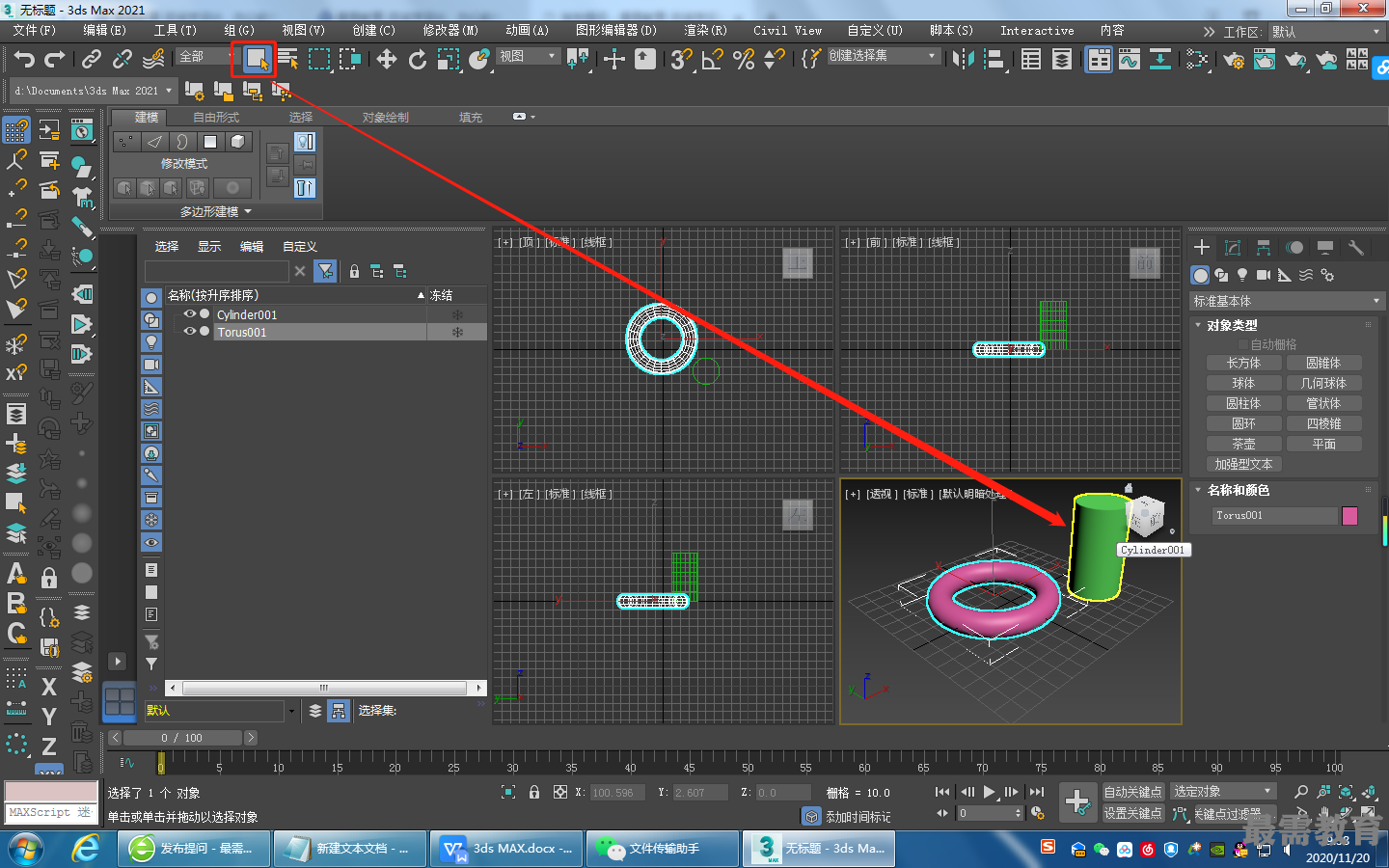Create a 长方体 box primitive
This screenshot has width=1389, height=868.
pyautogui.click(x=1244, y=363)
